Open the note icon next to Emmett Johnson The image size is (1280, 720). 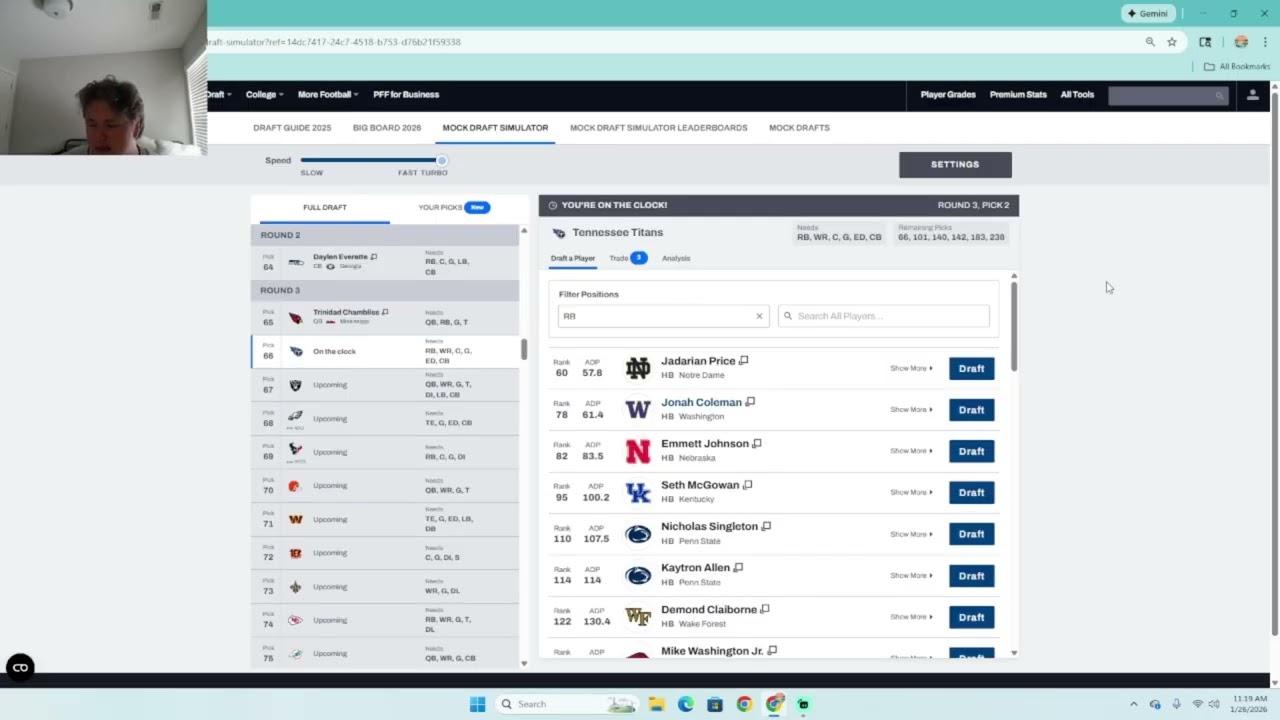click(x=757, y=444)
